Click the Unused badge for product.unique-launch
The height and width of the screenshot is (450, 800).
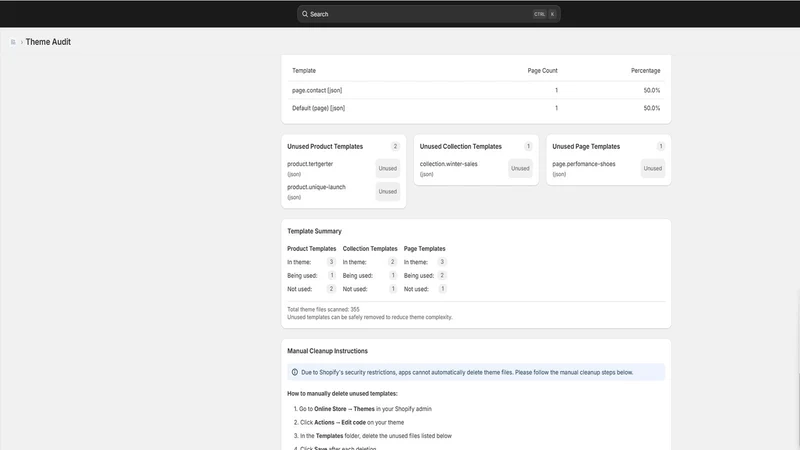(x=388, y=191)
